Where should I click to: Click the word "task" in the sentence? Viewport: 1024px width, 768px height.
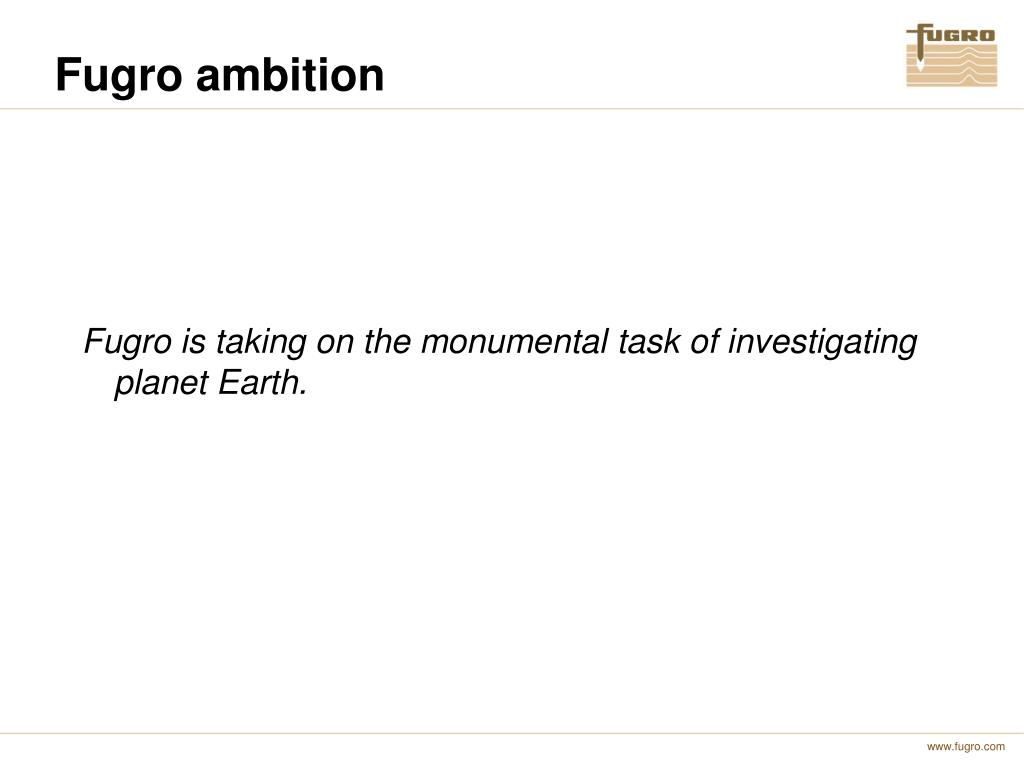tap(649, 342)
